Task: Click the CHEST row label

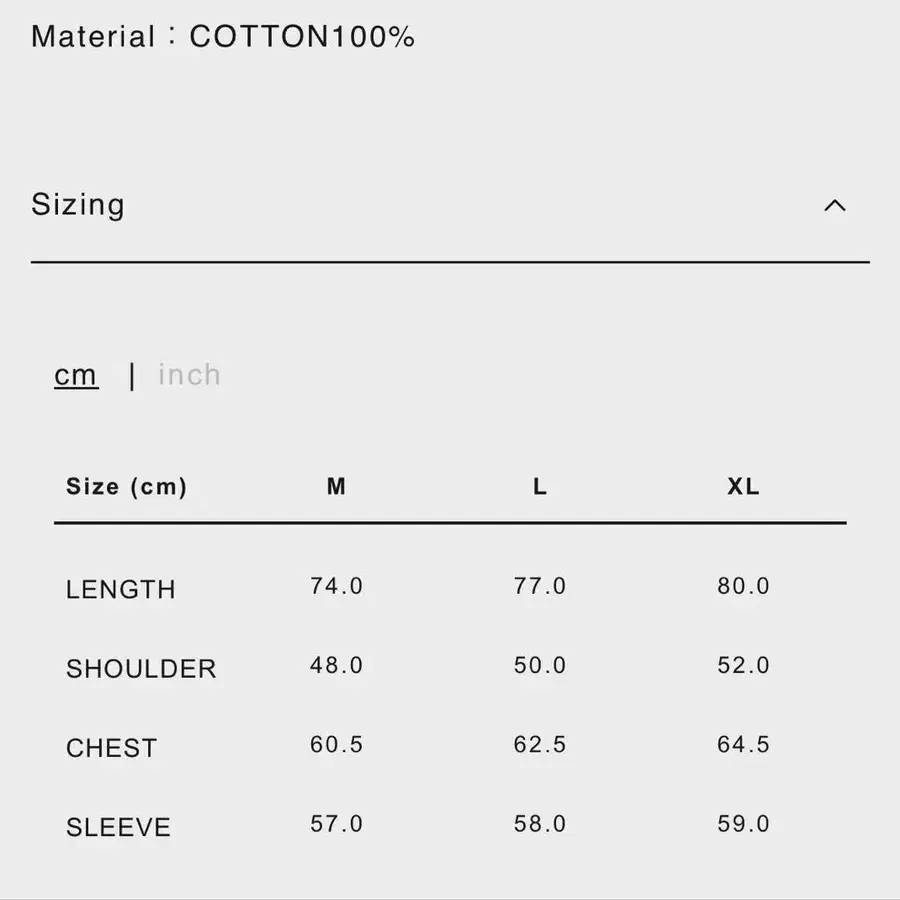Action: pyautogui.click(x=112, y=748)
